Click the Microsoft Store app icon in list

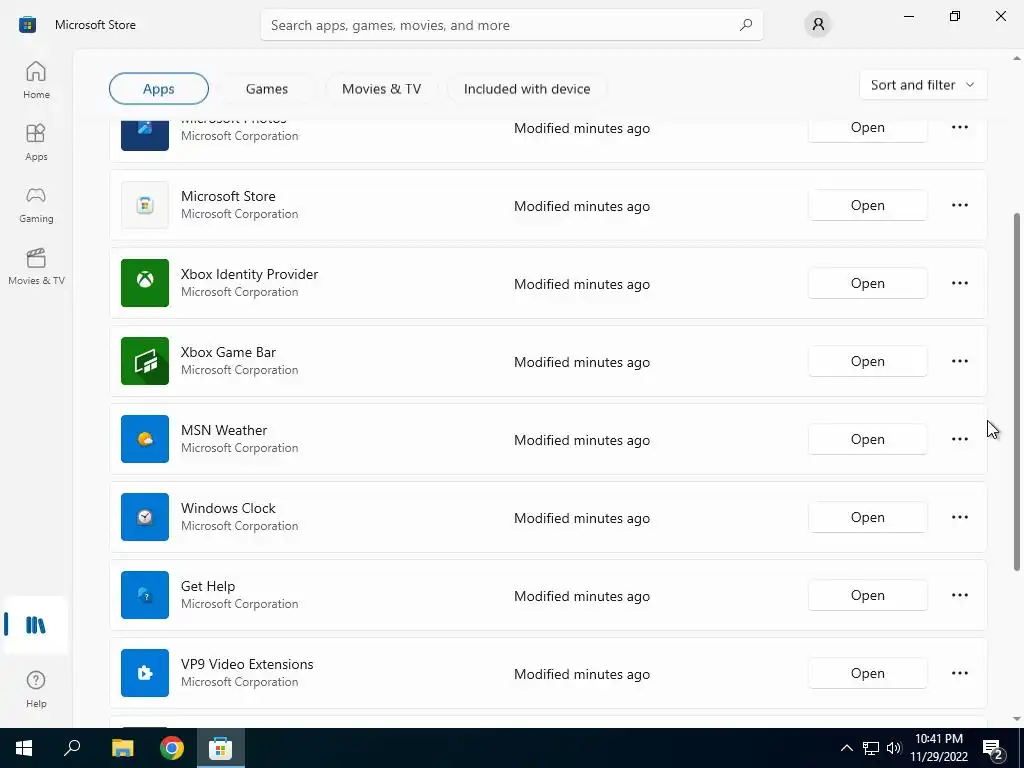tap(145, 205)
